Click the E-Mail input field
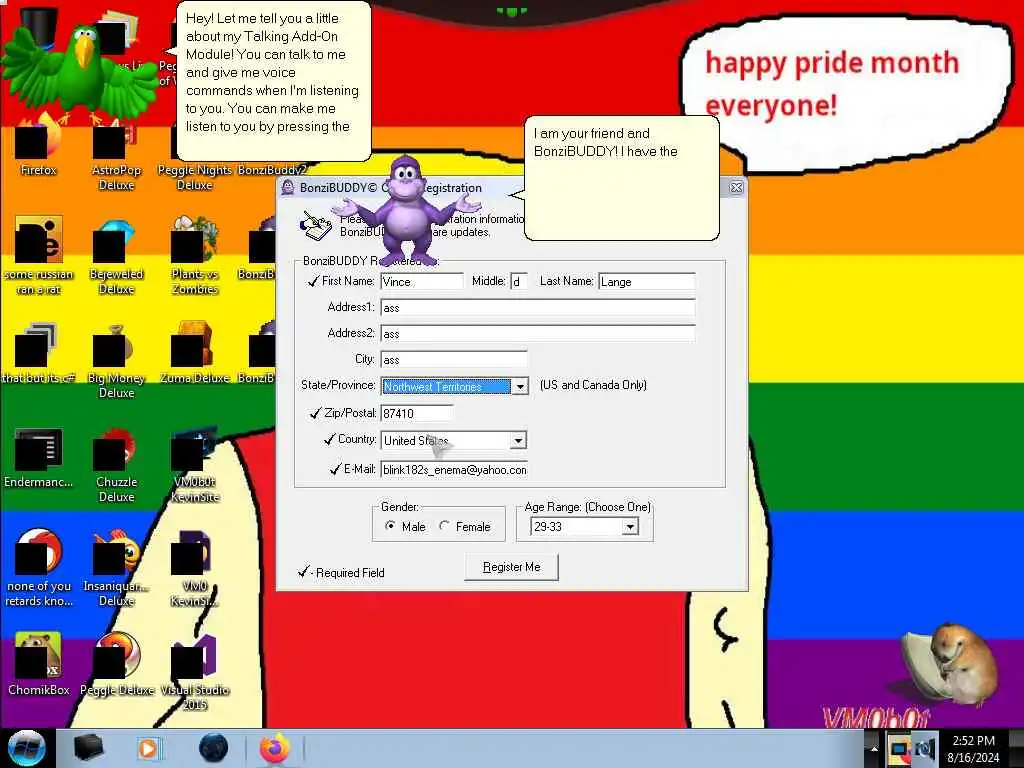 453,470
